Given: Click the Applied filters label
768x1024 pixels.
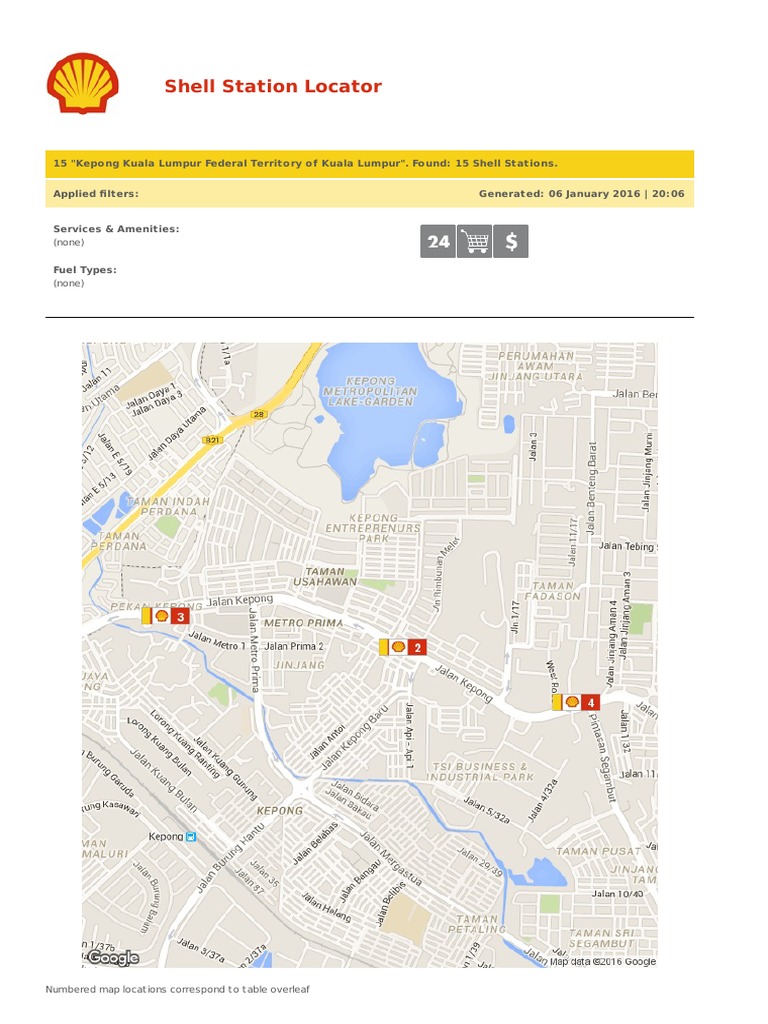Looking at the screenshot, I should point(96,194).
